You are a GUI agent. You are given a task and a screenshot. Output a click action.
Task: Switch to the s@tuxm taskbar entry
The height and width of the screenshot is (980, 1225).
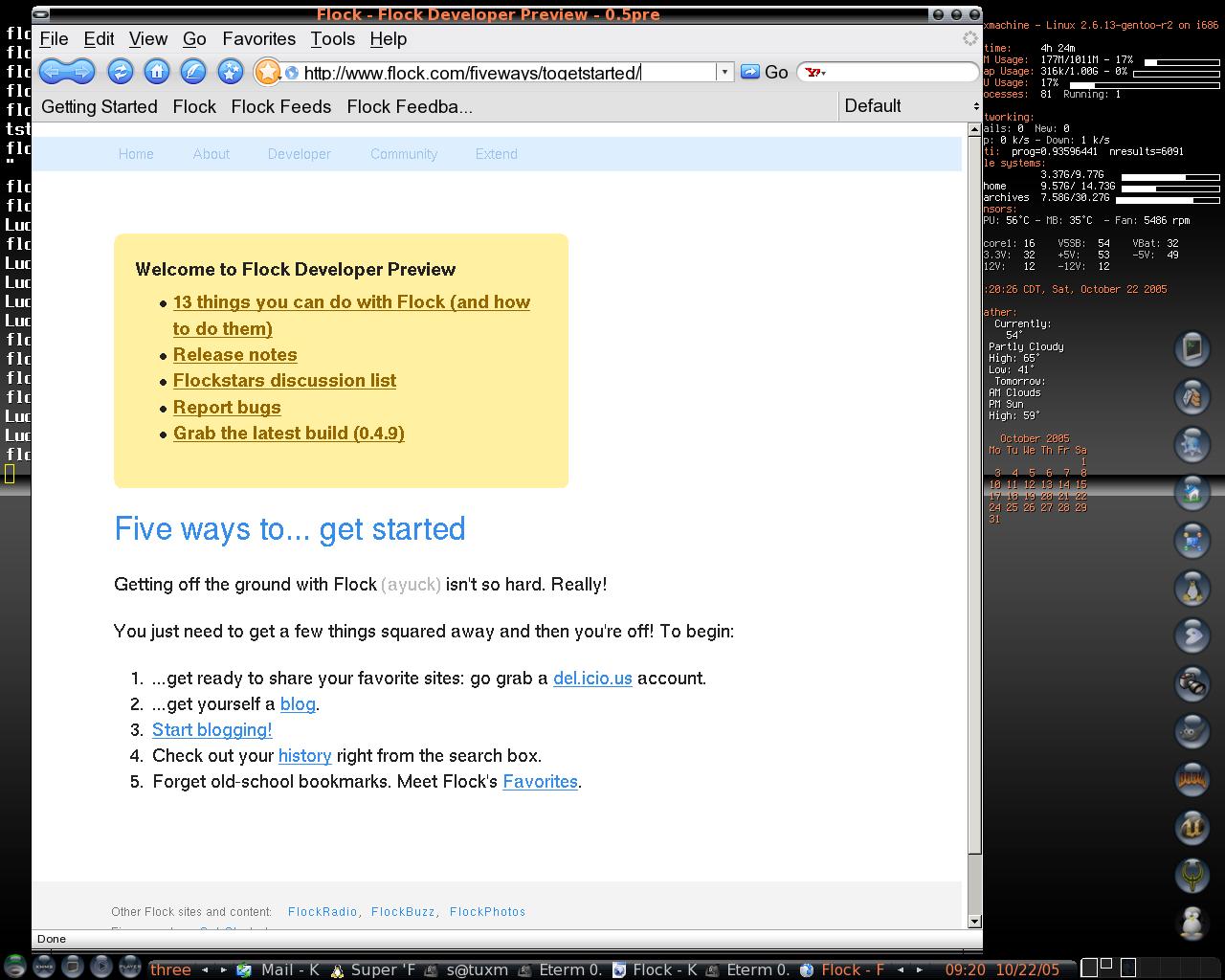click(x=466, y=969)
